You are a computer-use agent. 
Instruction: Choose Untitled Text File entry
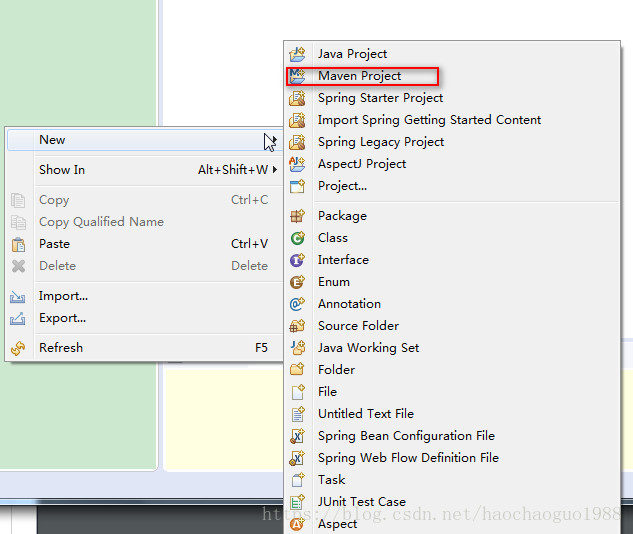tap(452, 414)
